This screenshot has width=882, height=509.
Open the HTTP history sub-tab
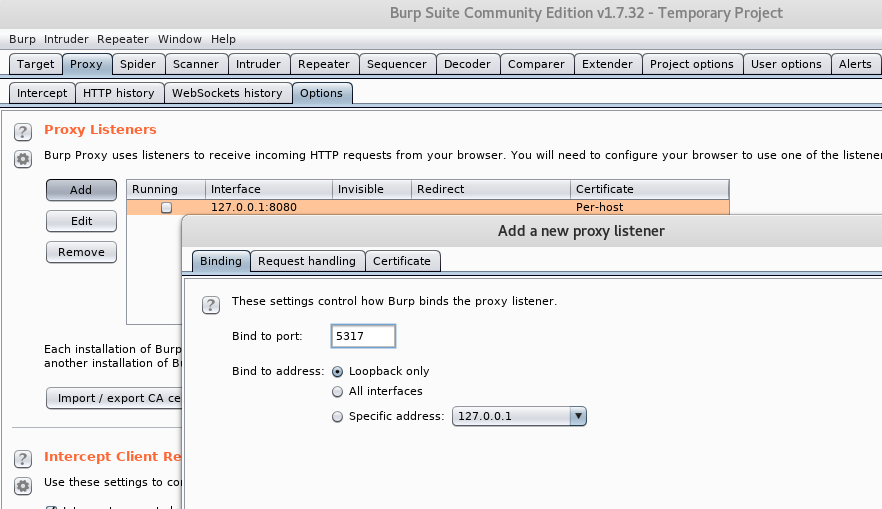point(119,93)
